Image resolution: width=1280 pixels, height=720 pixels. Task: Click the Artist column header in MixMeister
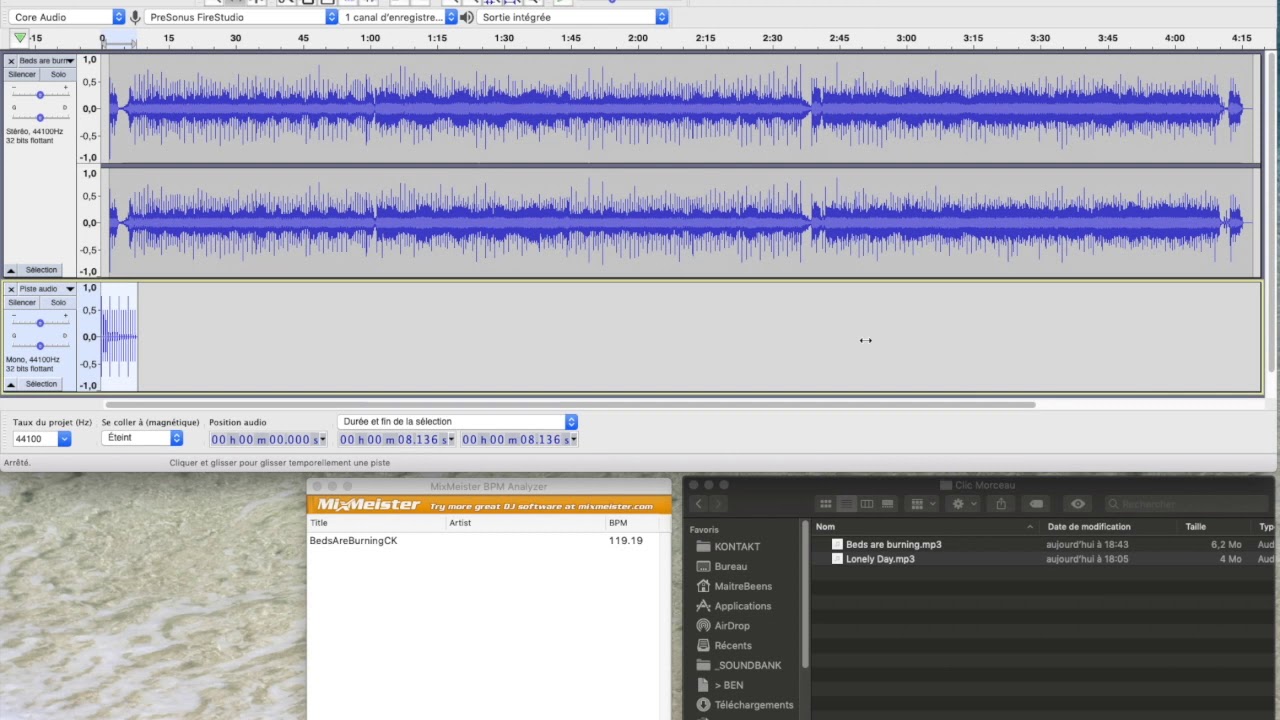click(526, 523)
